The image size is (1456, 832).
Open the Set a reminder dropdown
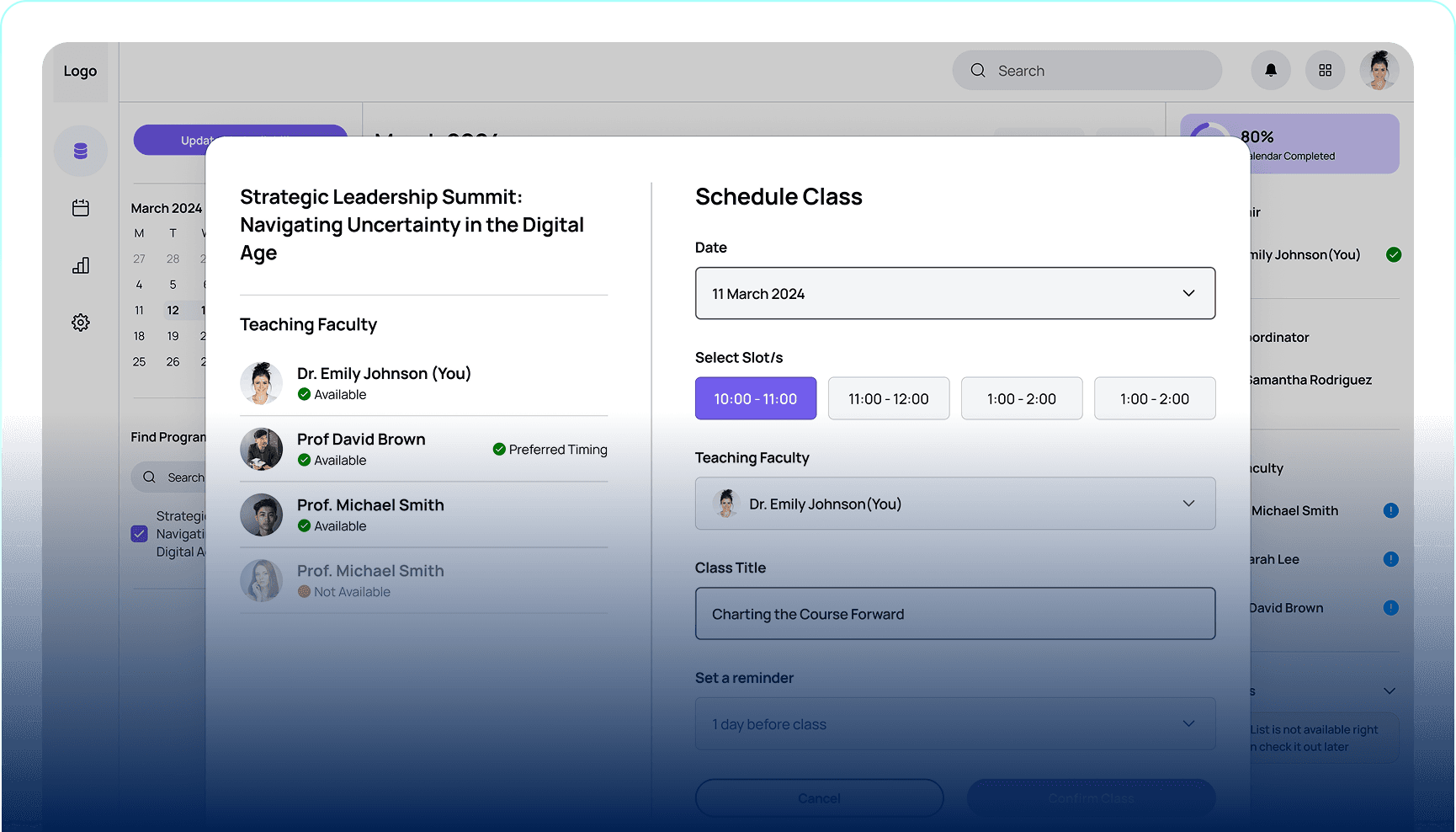955,723
